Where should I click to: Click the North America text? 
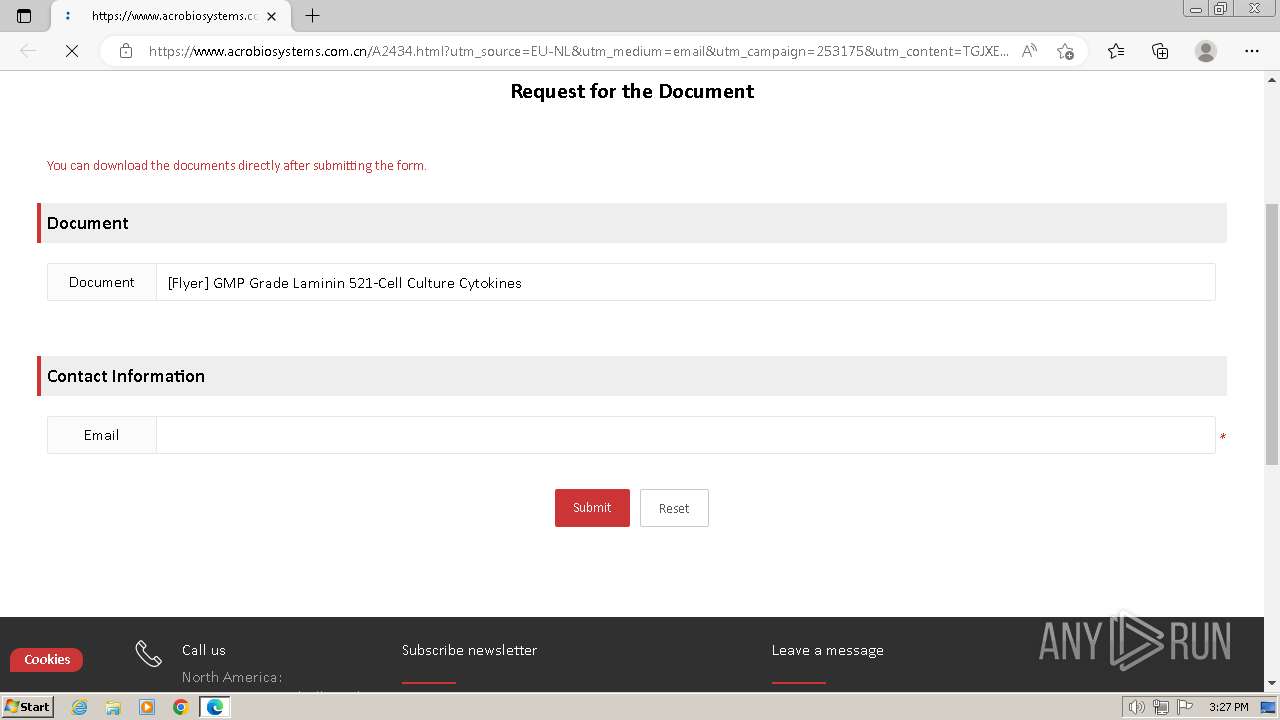coord(232,677)
